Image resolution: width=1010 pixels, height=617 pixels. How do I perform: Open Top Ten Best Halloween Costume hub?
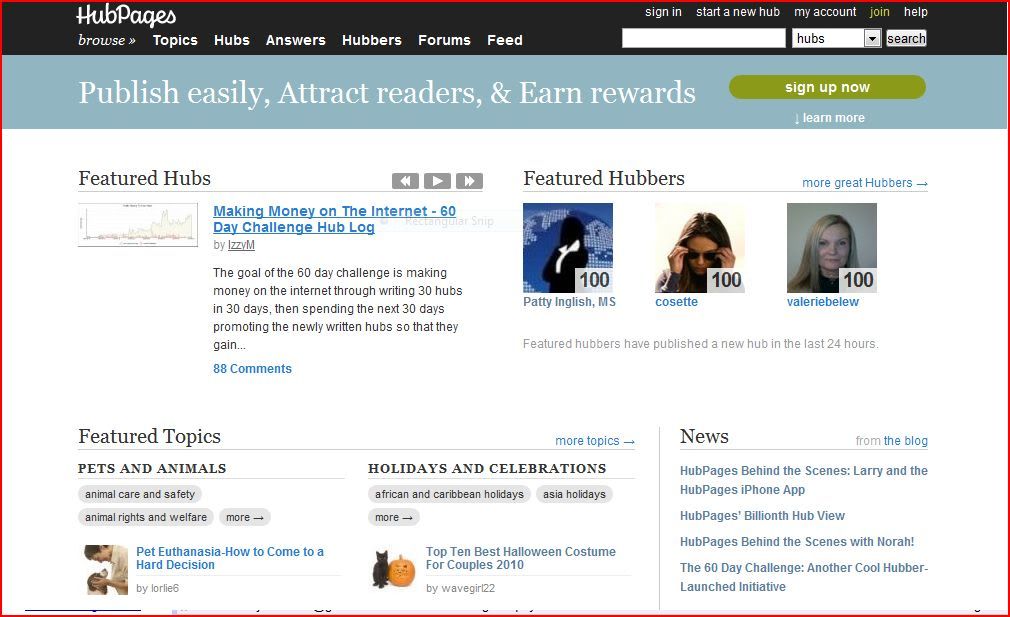(520, 558)
